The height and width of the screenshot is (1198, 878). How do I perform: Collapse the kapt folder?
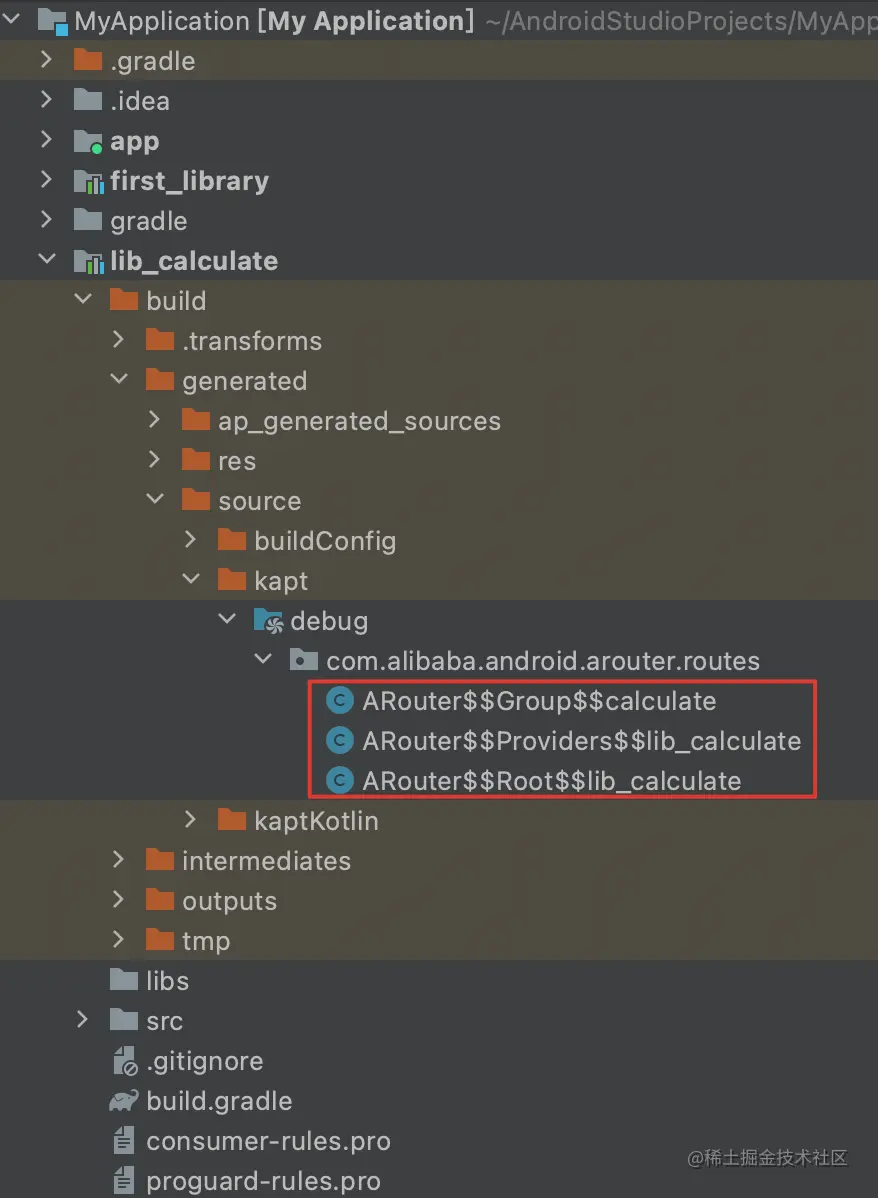click(x=190, y=580)
